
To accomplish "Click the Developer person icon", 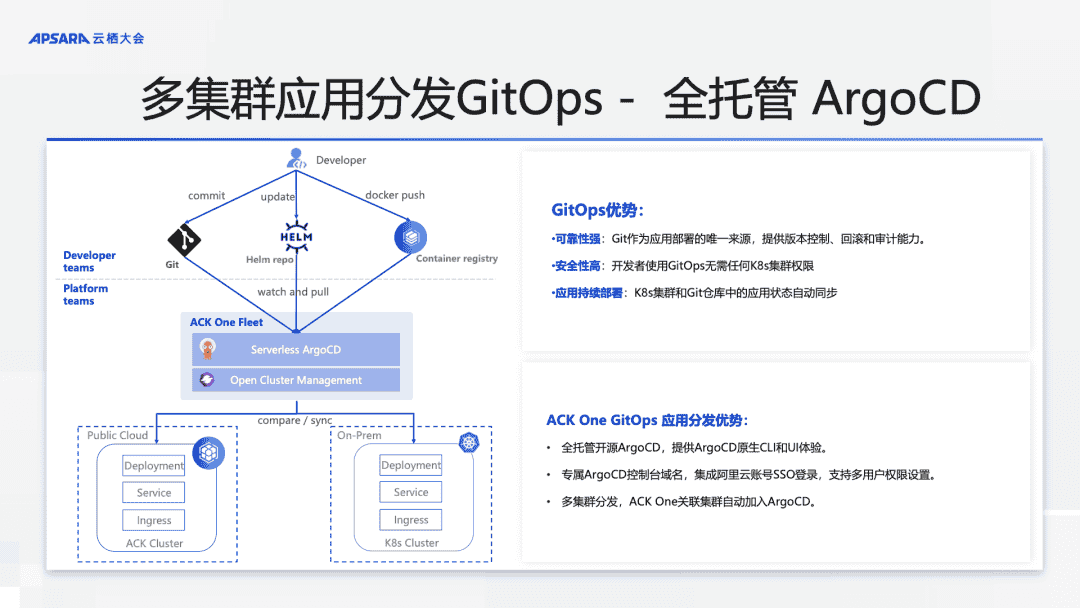I will tap(295, 159).
